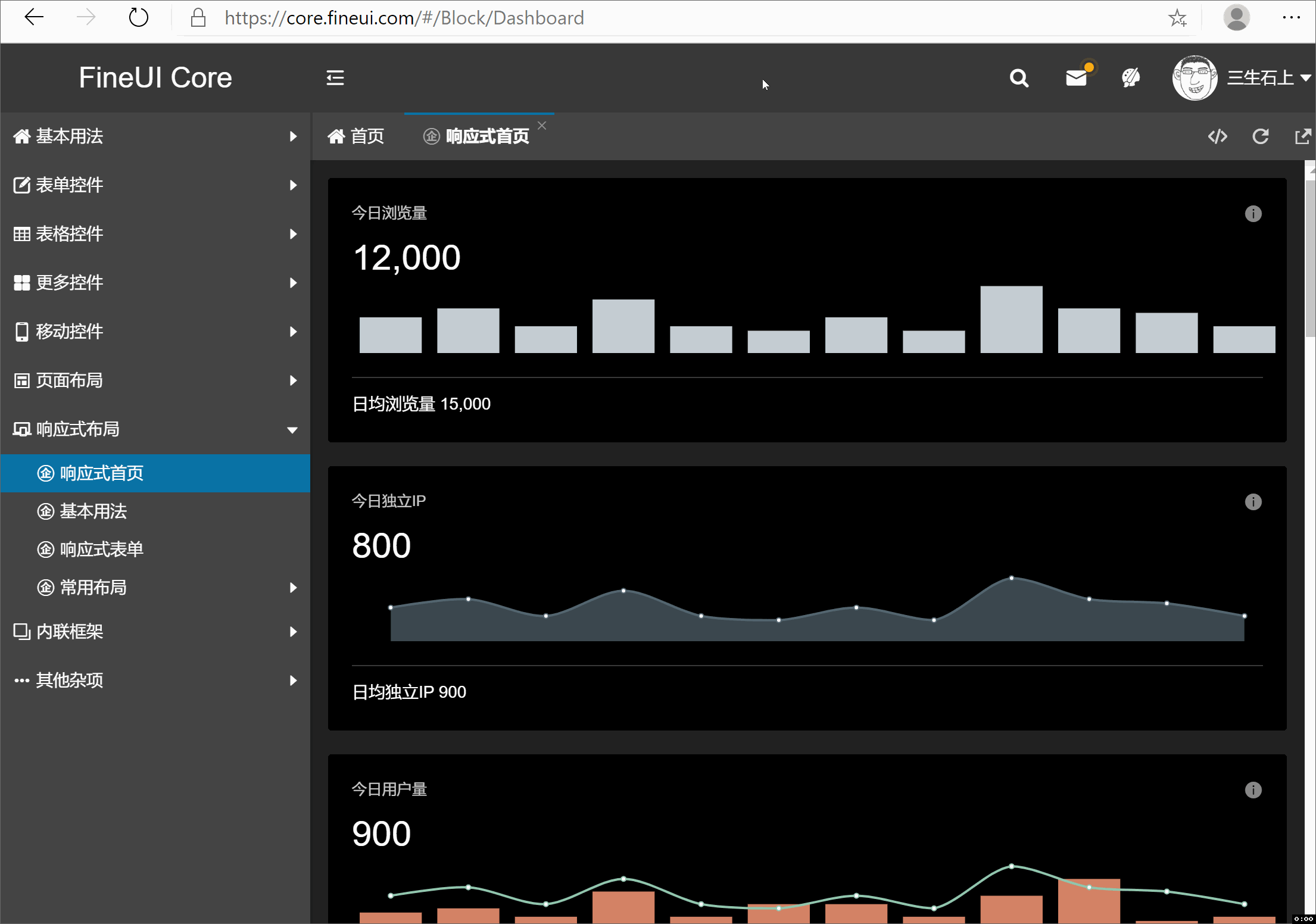The height and width of the screenshot is (924, 1316).
Task: Click the FineUI Core logo title
Action: coord(155,78)
